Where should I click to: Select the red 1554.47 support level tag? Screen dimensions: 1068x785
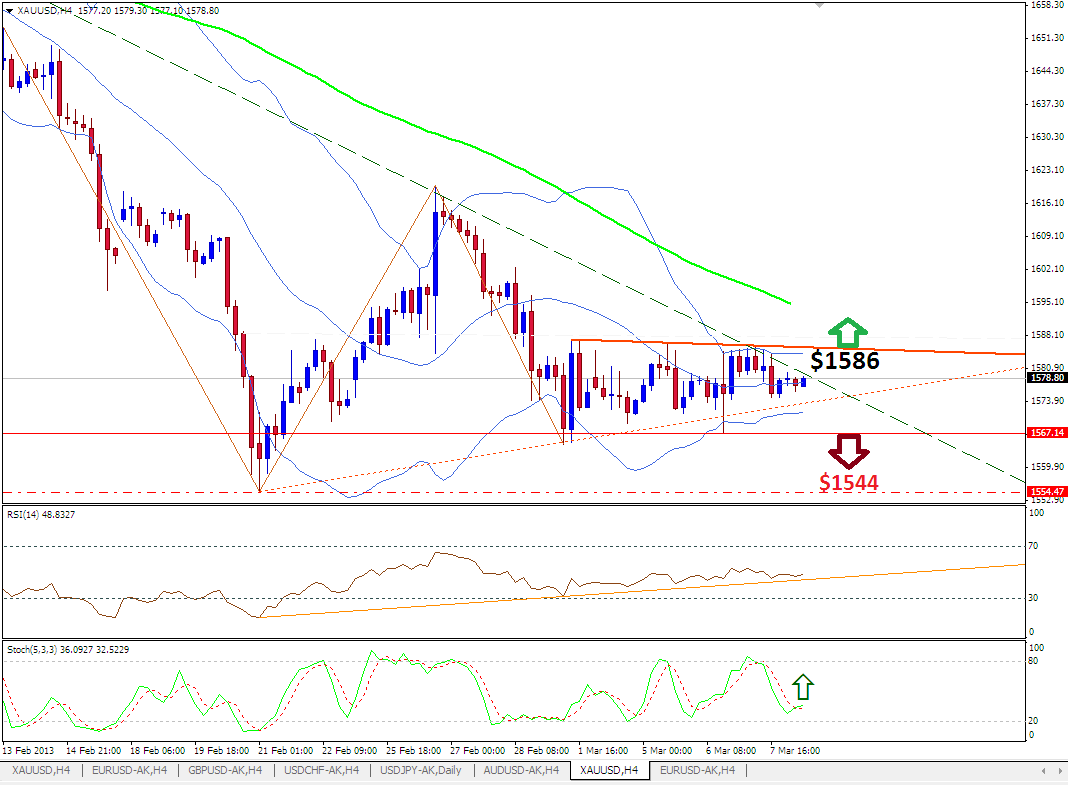1045,492
